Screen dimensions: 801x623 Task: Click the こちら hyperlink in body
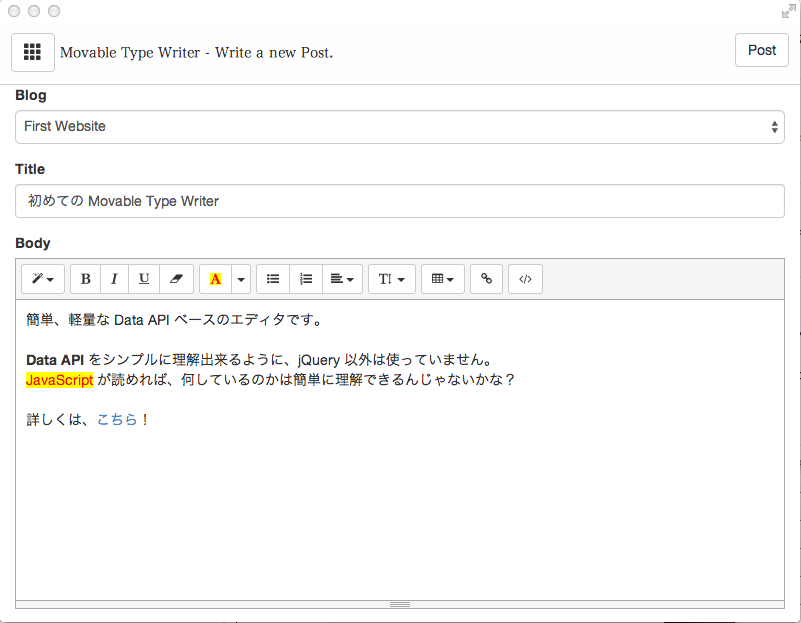117,419
